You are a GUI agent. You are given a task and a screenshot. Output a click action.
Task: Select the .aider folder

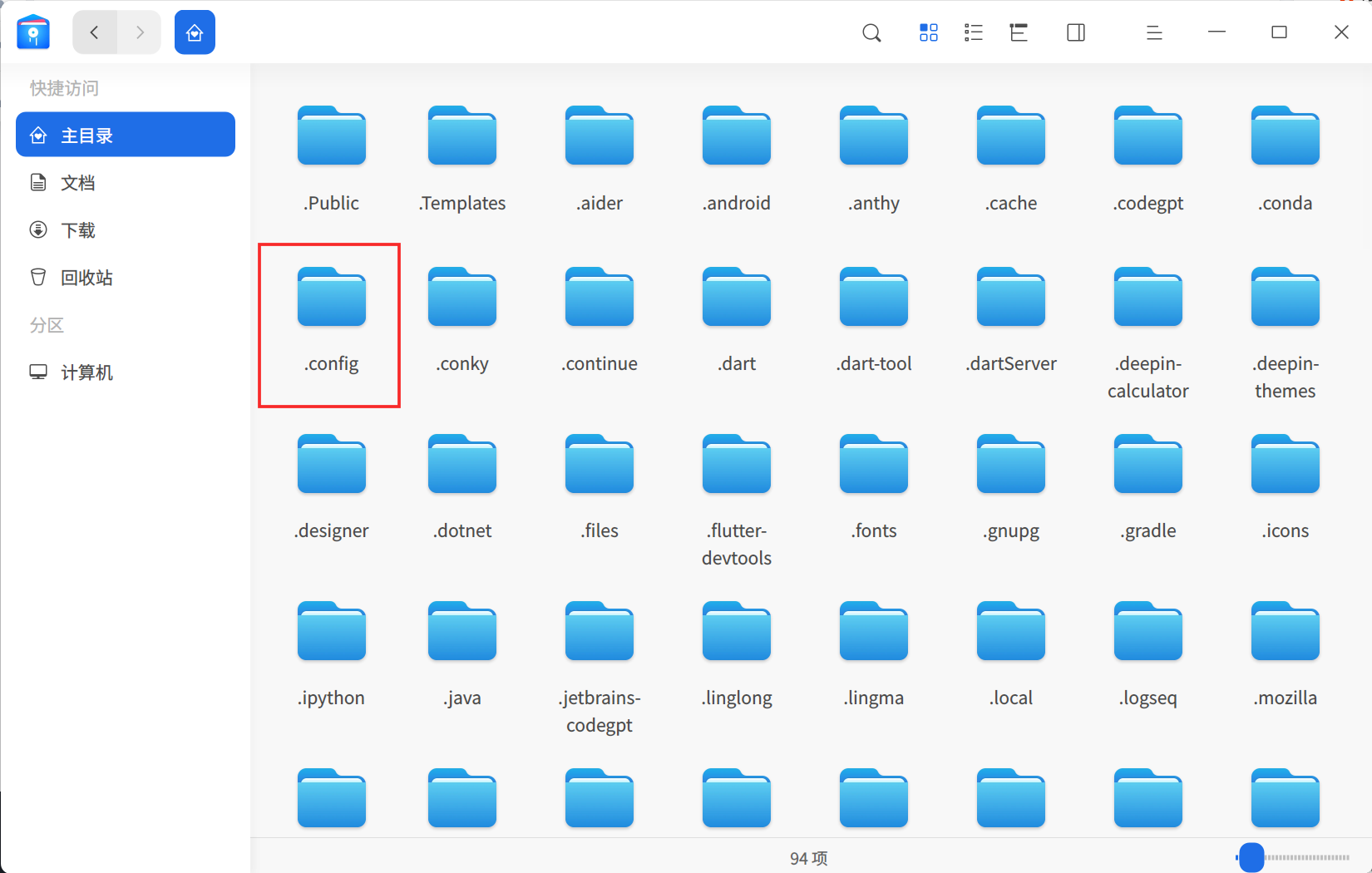tap(600, 160)
